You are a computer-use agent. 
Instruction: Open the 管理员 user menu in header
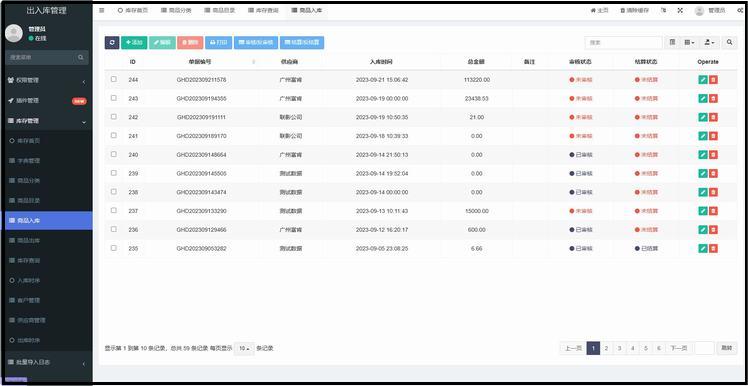[711, 10]
